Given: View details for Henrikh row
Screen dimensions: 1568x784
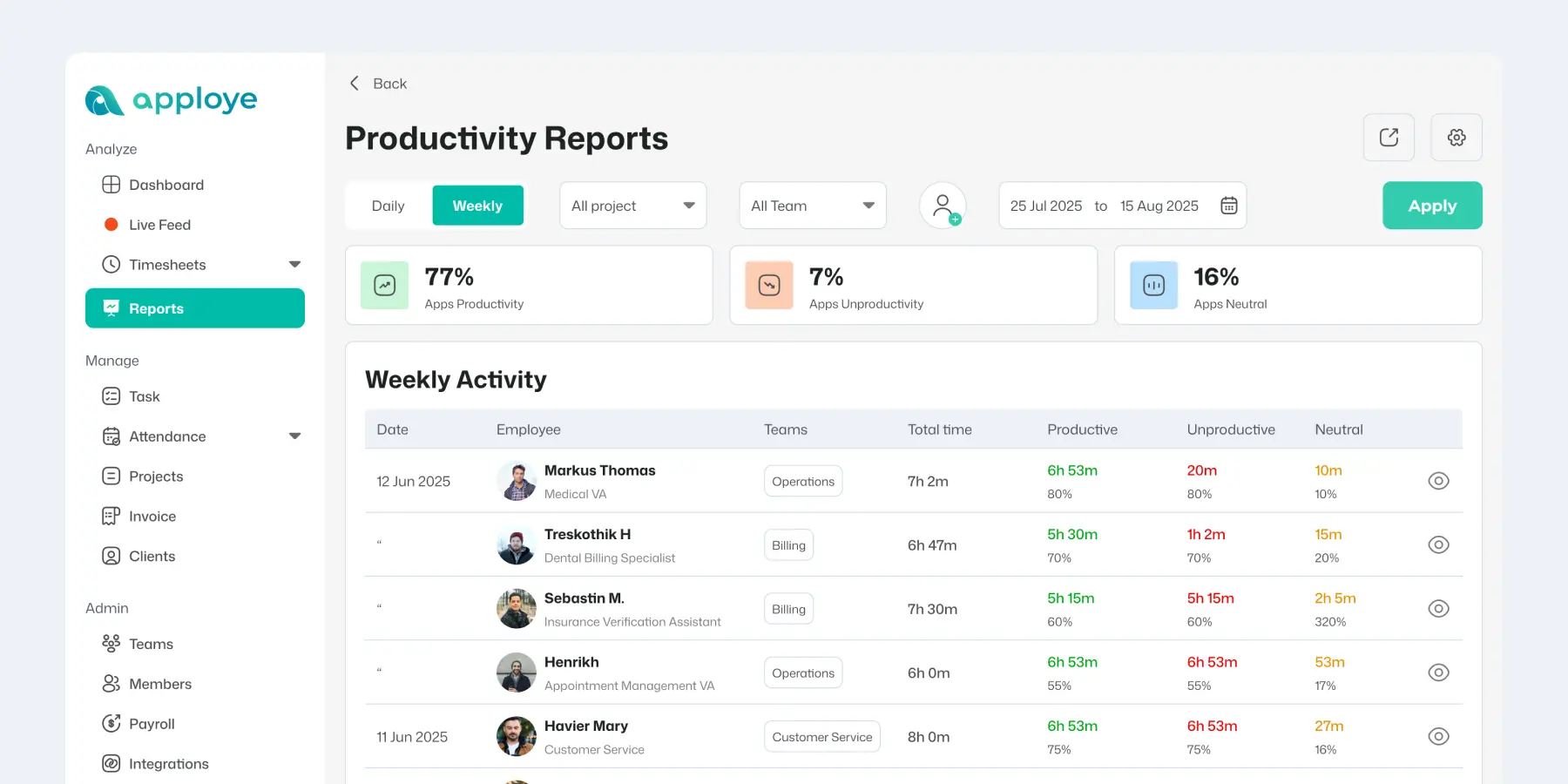Looking at the screenshot, I should [x=1438, y=672].
